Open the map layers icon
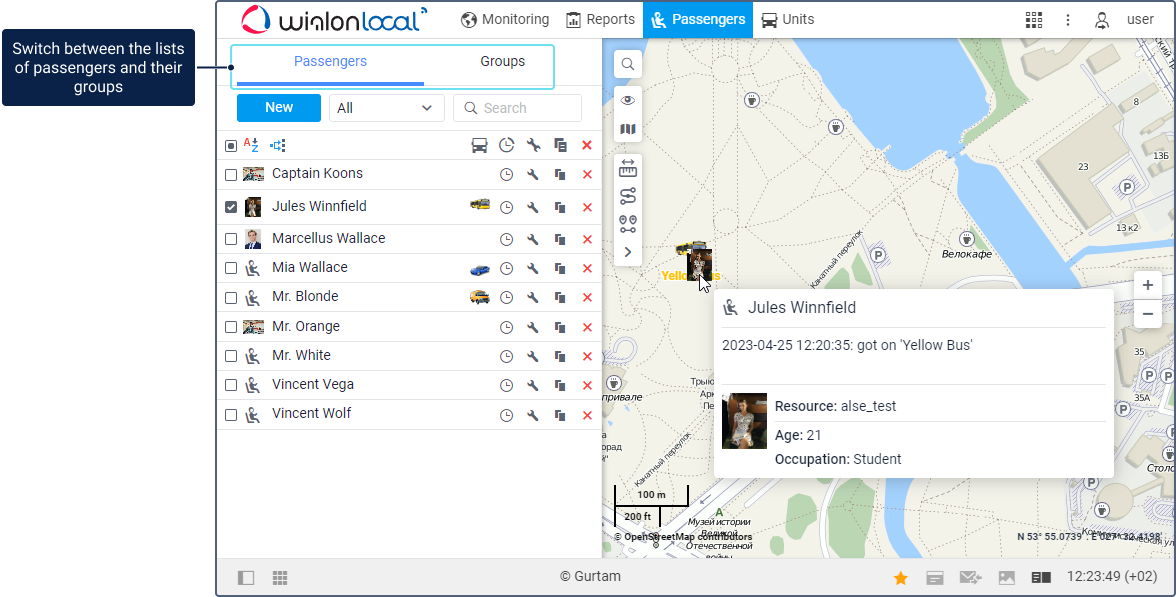 628,129
